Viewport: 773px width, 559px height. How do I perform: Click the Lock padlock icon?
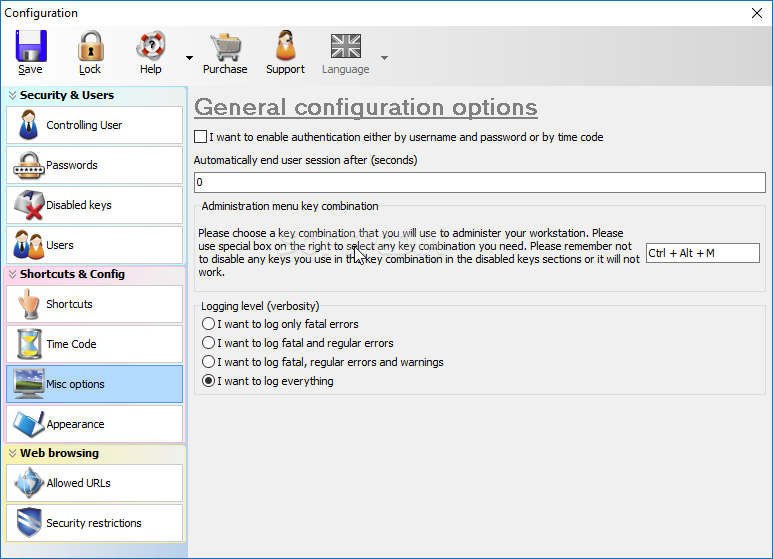(x=90, y=46)
